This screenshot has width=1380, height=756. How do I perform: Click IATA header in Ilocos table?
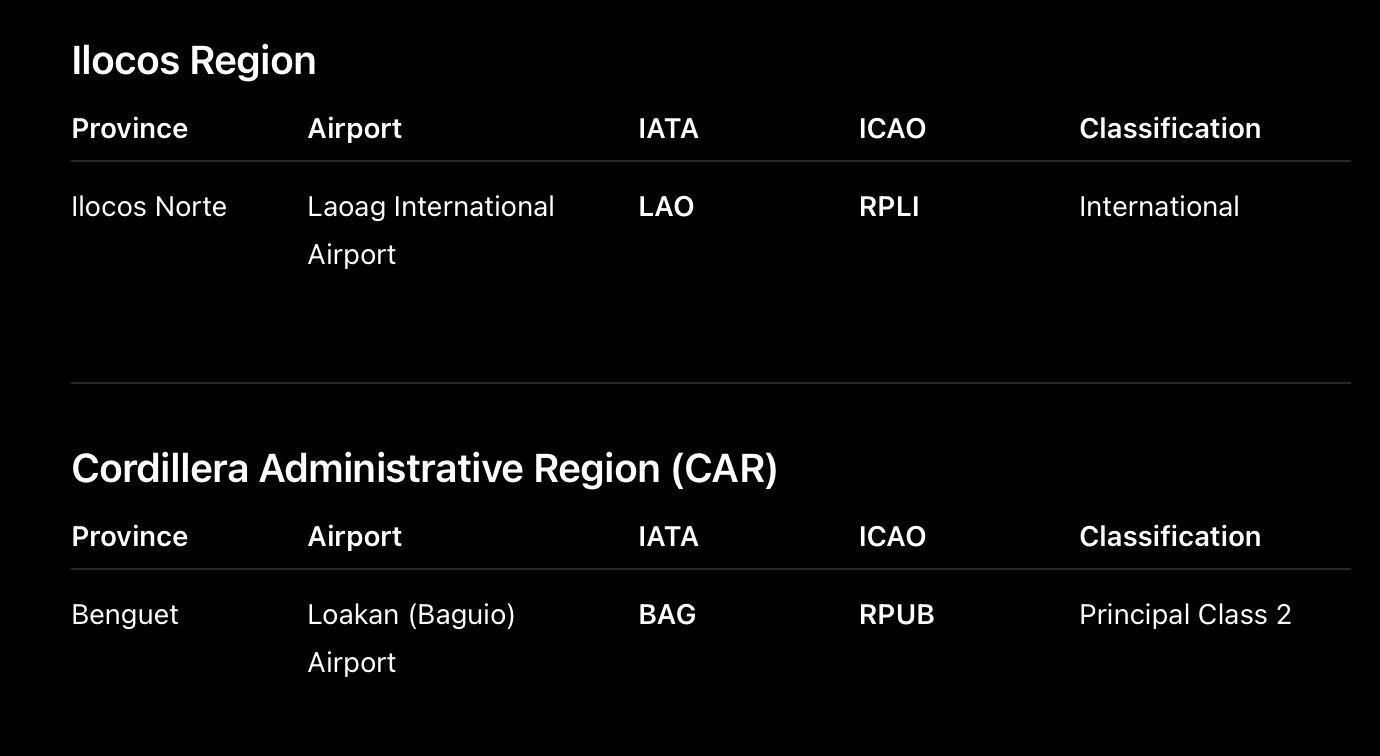click(x=668, y=129)
